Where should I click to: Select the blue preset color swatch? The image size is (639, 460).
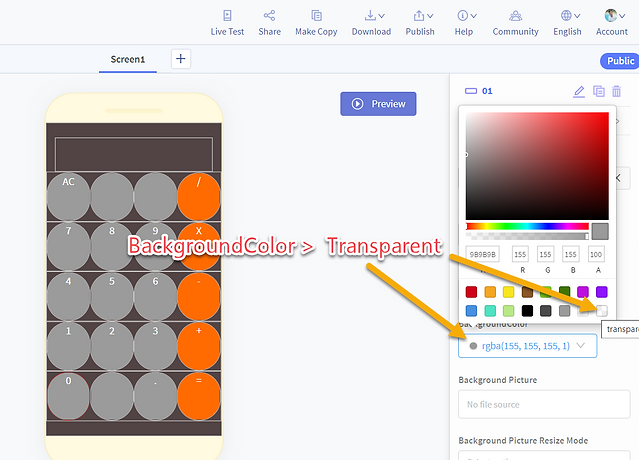point(471,311)
